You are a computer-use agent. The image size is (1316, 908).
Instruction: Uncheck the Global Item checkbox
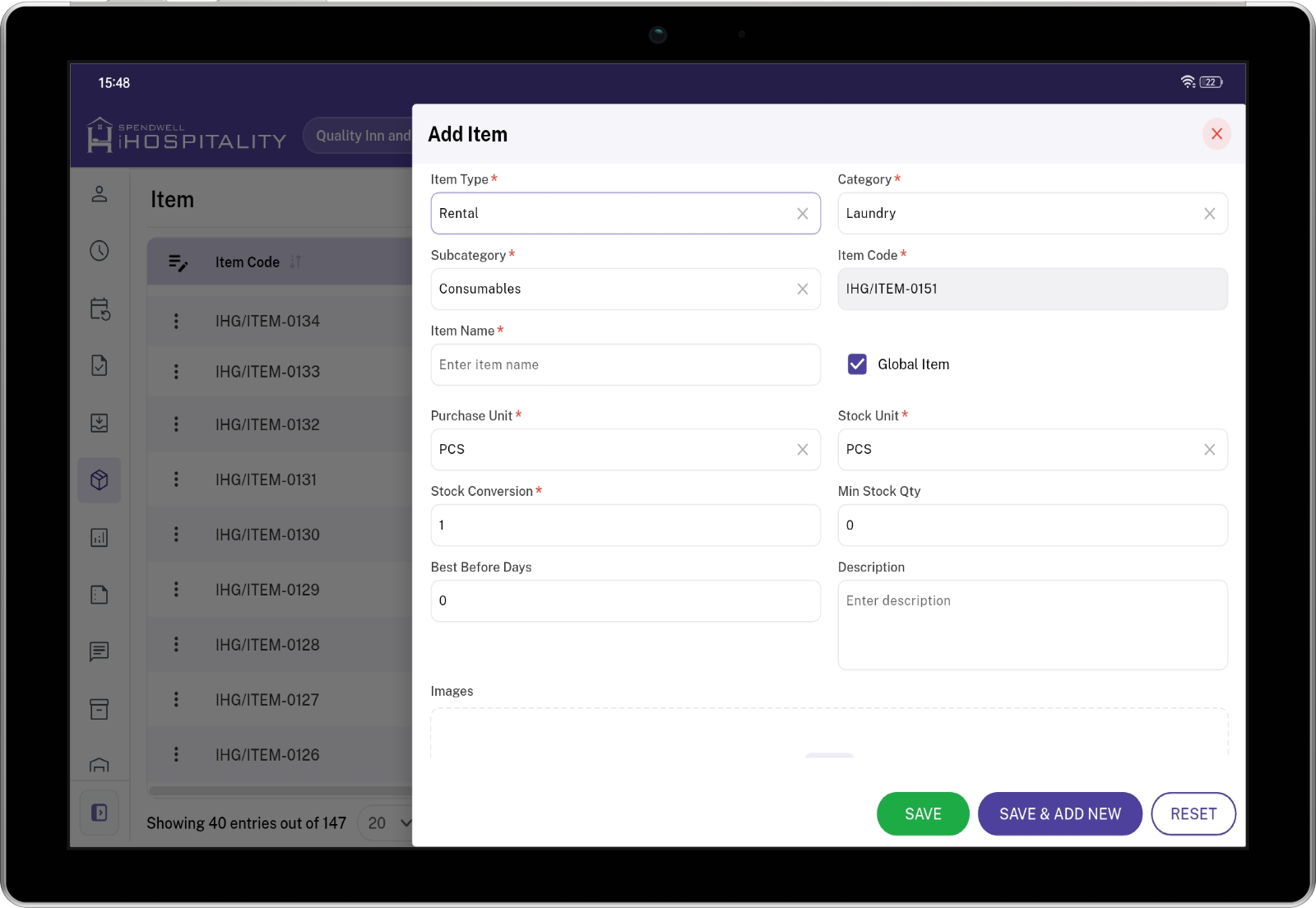(857, 364)
